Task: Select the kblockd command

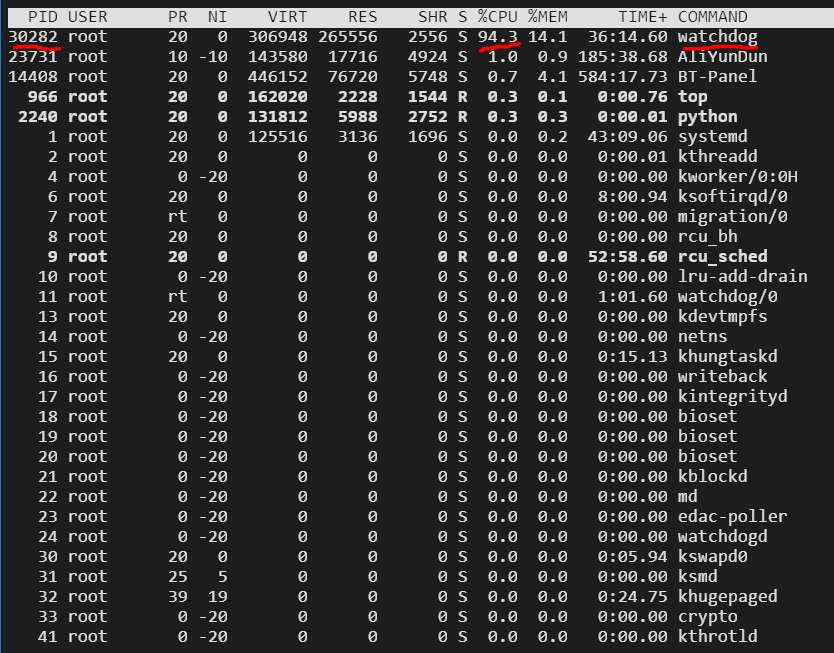Action: pyautogui.click(x=713, y=477)
